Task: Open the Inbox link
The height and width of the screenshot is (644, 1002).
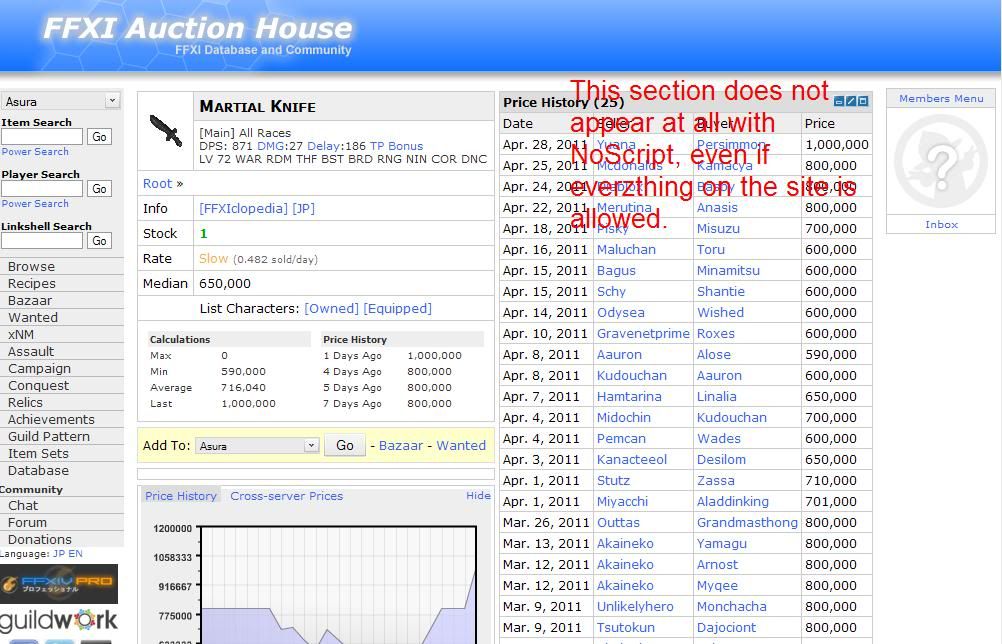Action: [x=941, y=224]
